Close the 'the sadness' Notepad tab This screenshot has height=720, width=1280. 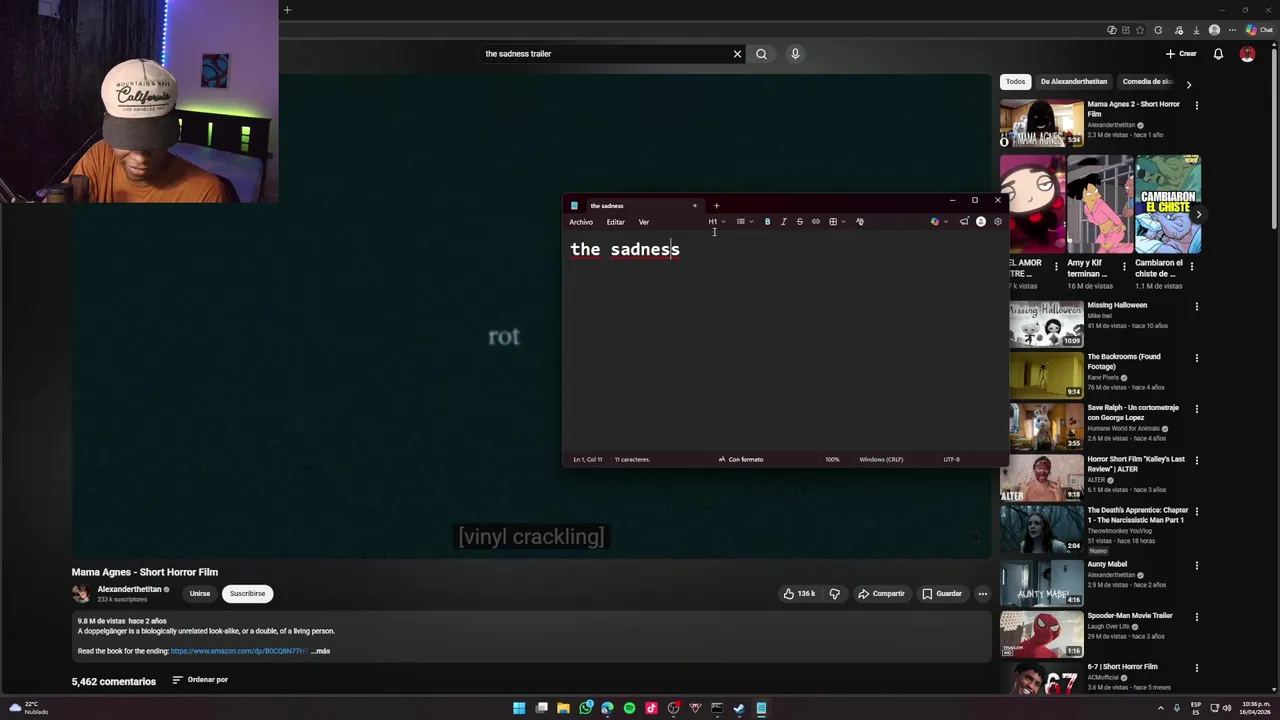point(695,206)
